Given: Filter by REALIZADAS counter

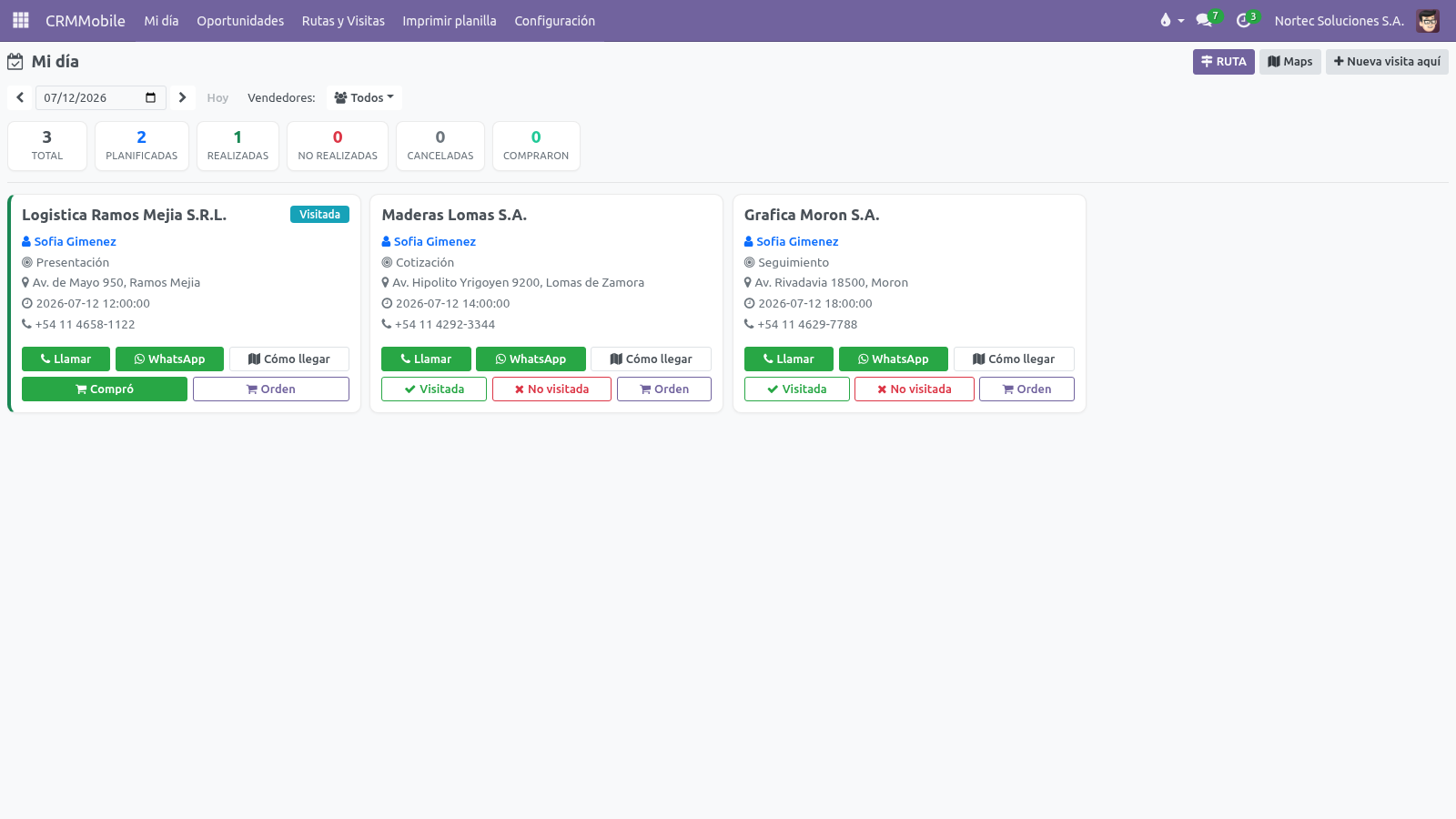Looking at the screenshot, I should 238,146.
